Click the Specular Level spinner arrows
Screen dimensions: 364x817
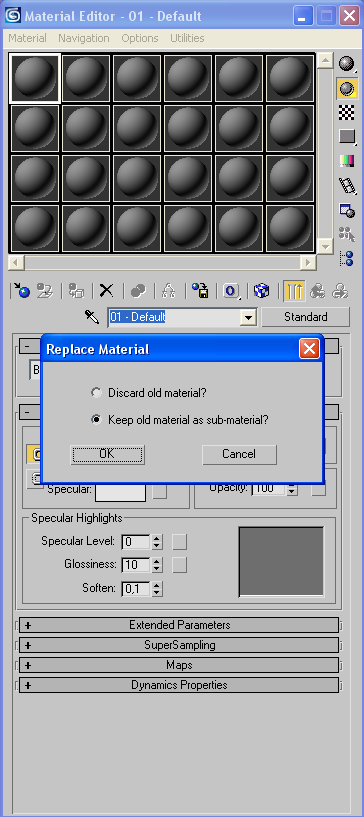pyautogui.click(x=157, y=542)
